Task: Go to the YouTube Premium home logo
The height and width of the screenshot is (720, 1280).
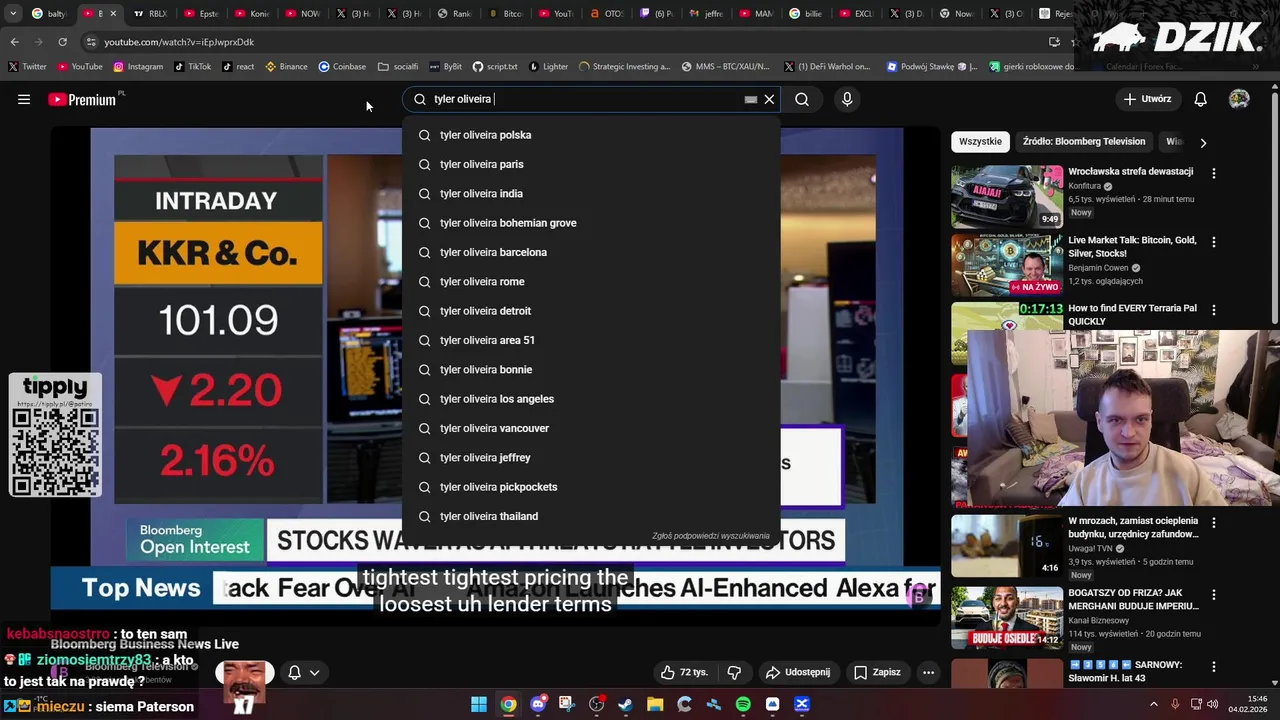Action: click(x=82, y=99)
